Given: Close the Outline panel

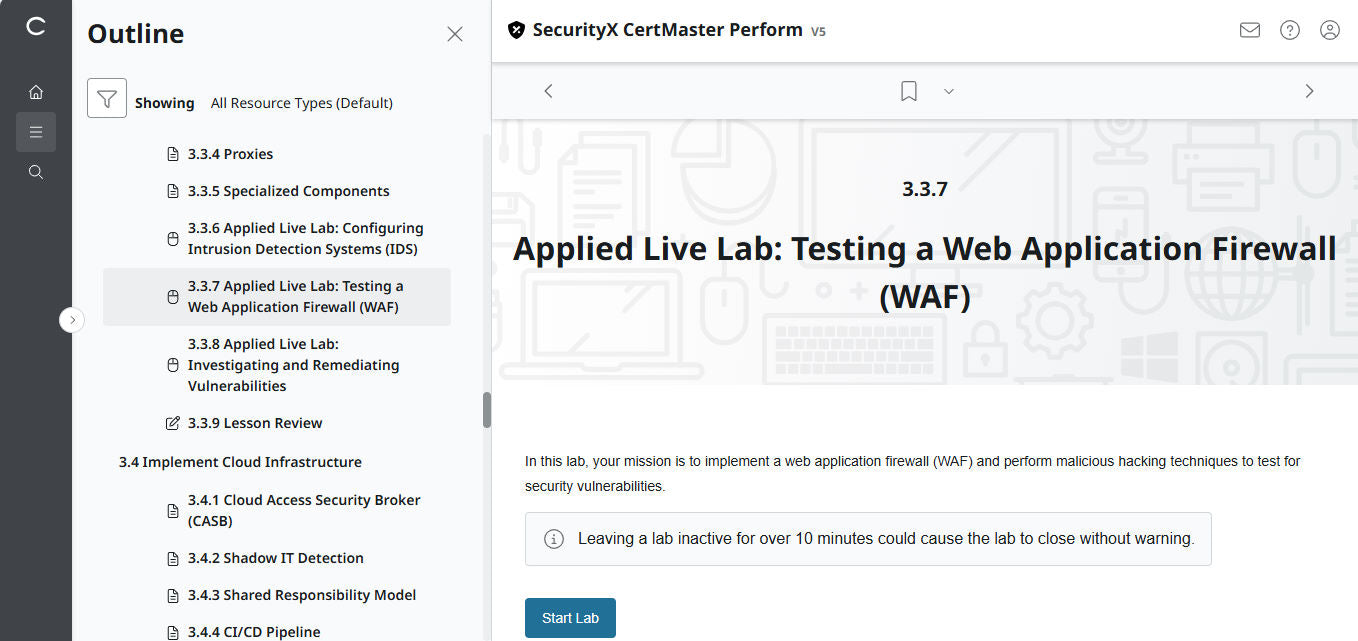Looking at the screenshot, I should 455,34.
